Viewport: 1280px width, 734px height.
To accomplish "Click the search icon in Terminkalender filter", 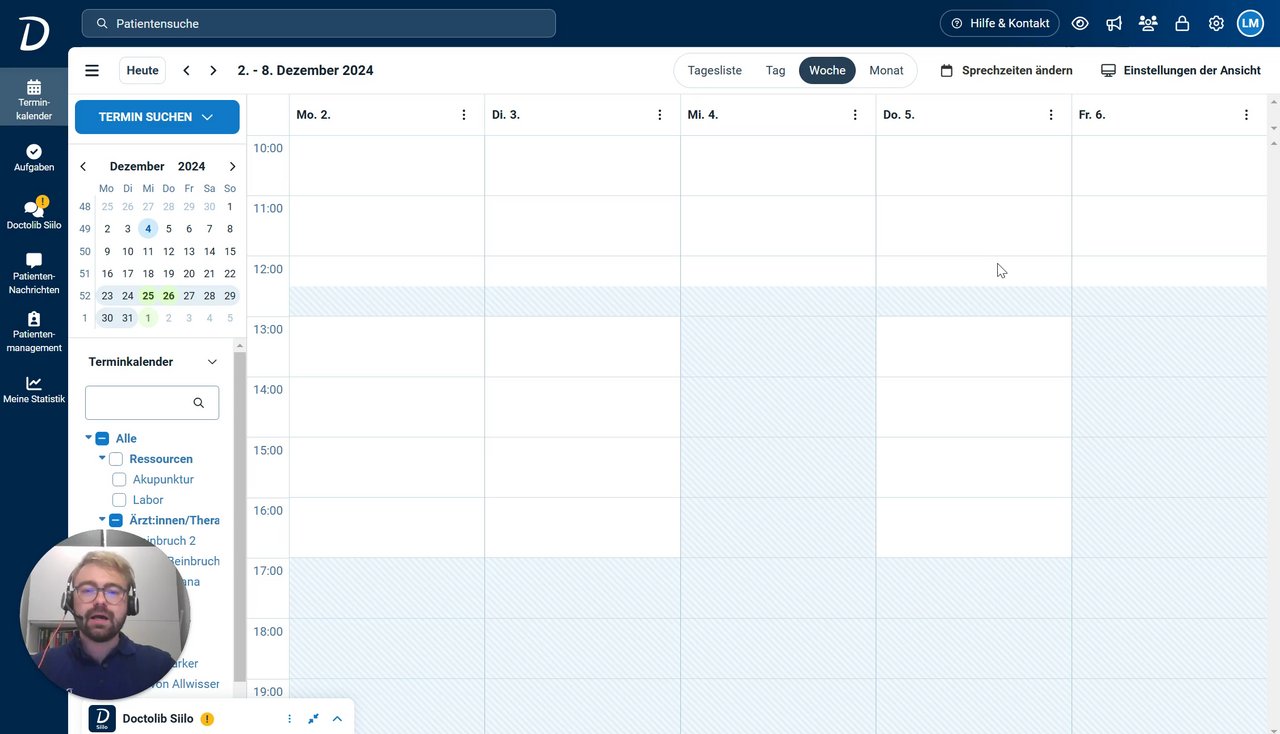I will (x=199, y=403).
